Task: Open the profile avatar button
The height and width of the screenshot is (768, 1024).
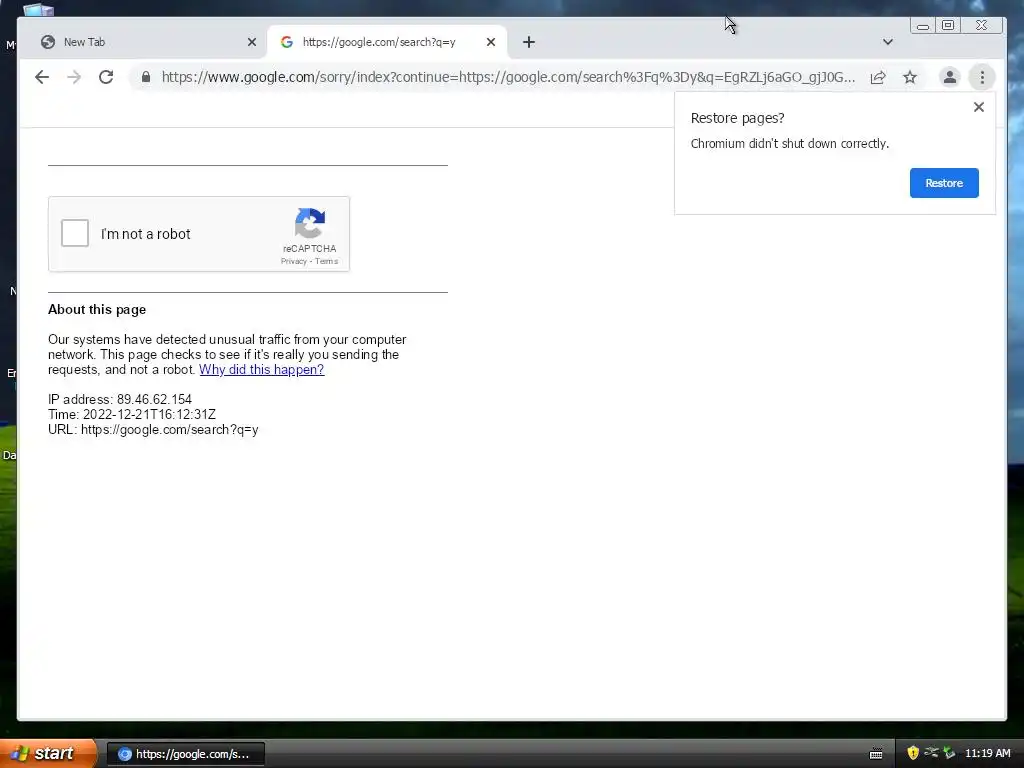Action: coord(950,77)
